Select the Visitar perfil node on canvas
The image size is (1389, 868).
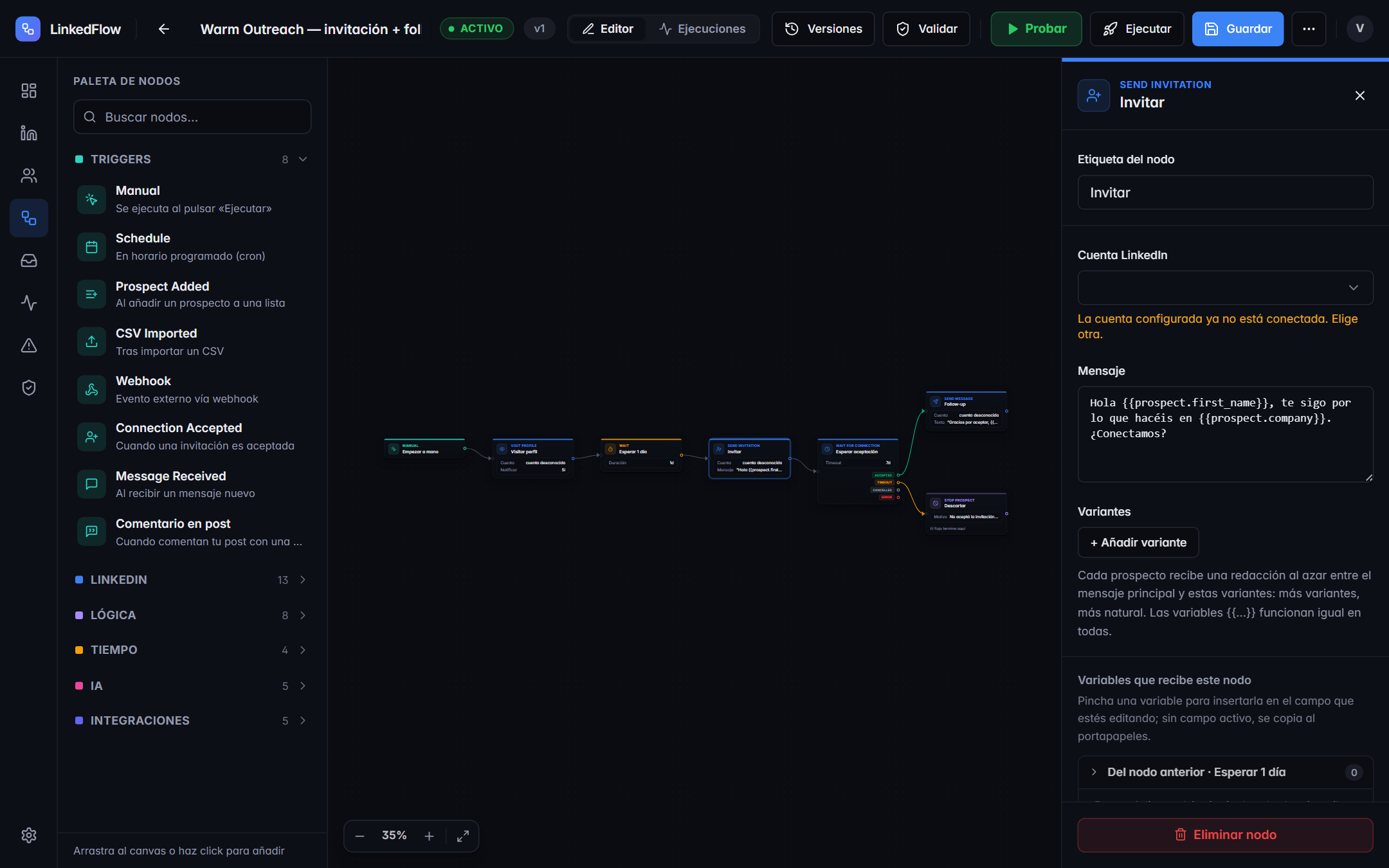tap(532, 458)
